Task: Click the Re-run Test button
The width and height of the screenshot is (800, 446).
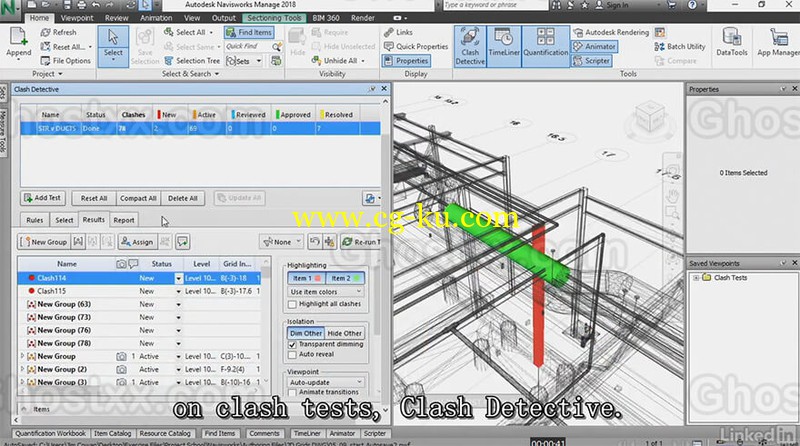Action: click(x=361, y=242)
